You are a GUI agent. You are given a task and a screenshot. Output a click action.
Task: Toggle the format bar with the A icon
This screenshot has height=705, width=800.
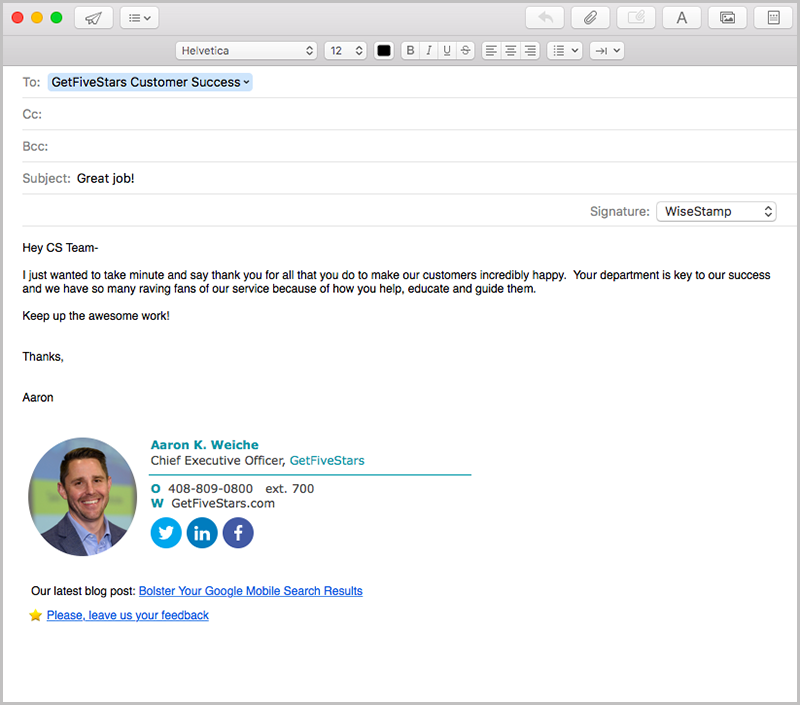pos(682,18)
